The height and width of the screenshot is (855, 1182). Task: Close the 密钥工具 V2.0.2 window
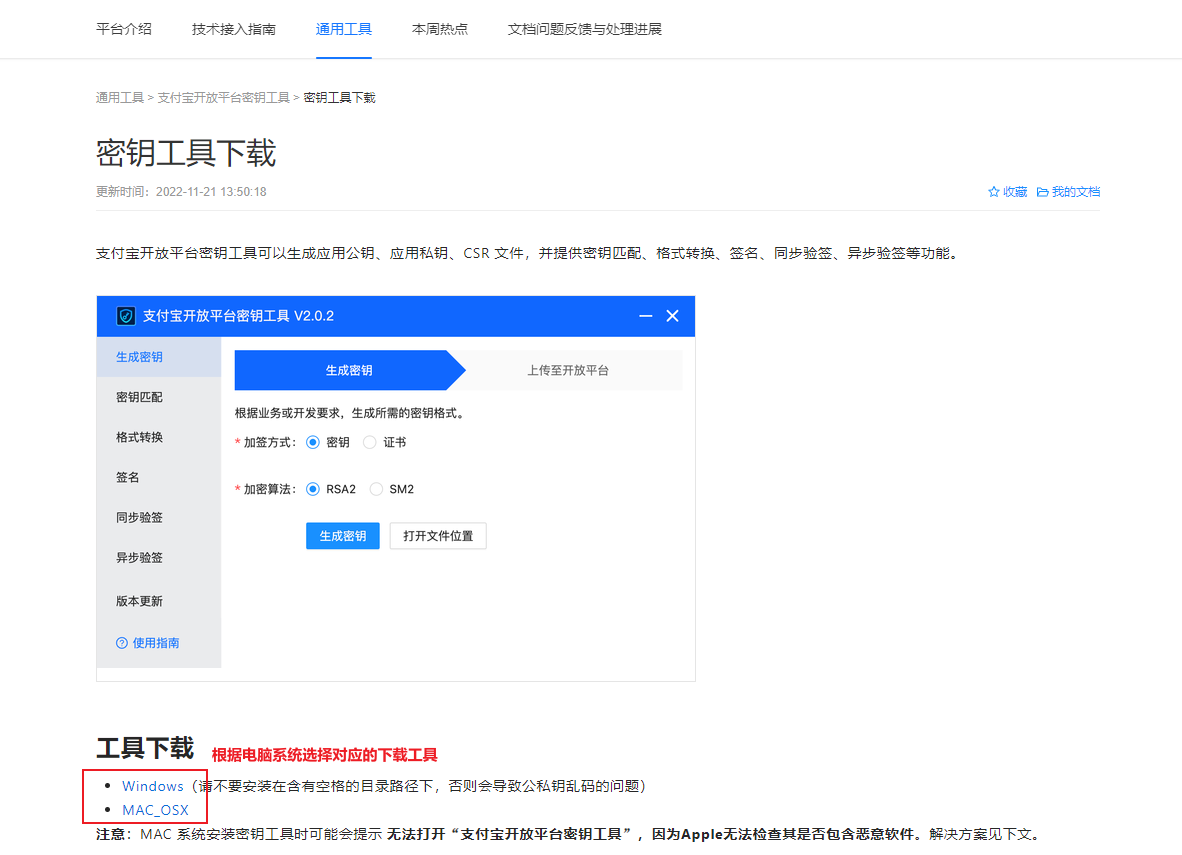(672, 316)
